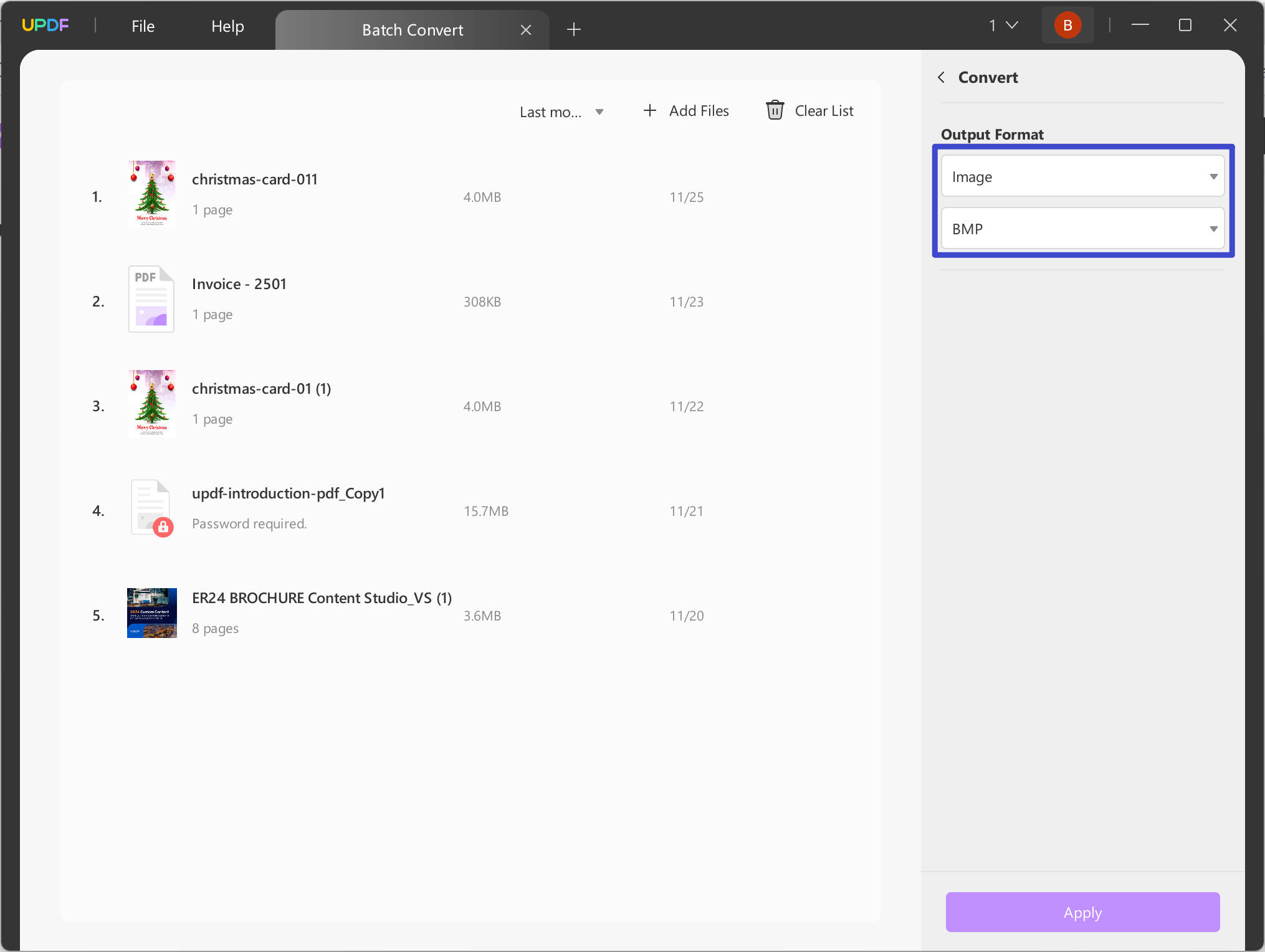This screenshot has width=1265, height=952.
Task: Open the Help menu
Action: click(227, 26)
